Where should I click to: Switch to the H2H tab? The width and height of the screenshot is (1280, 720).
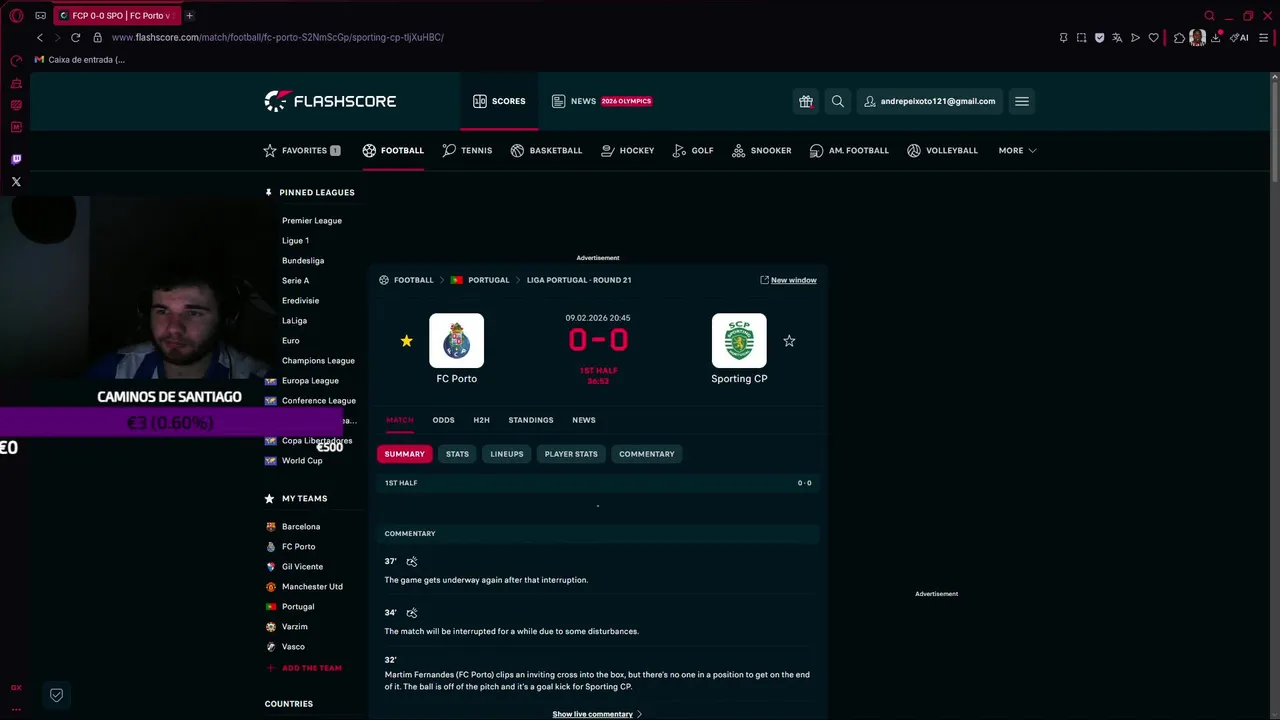pos(481,420)
